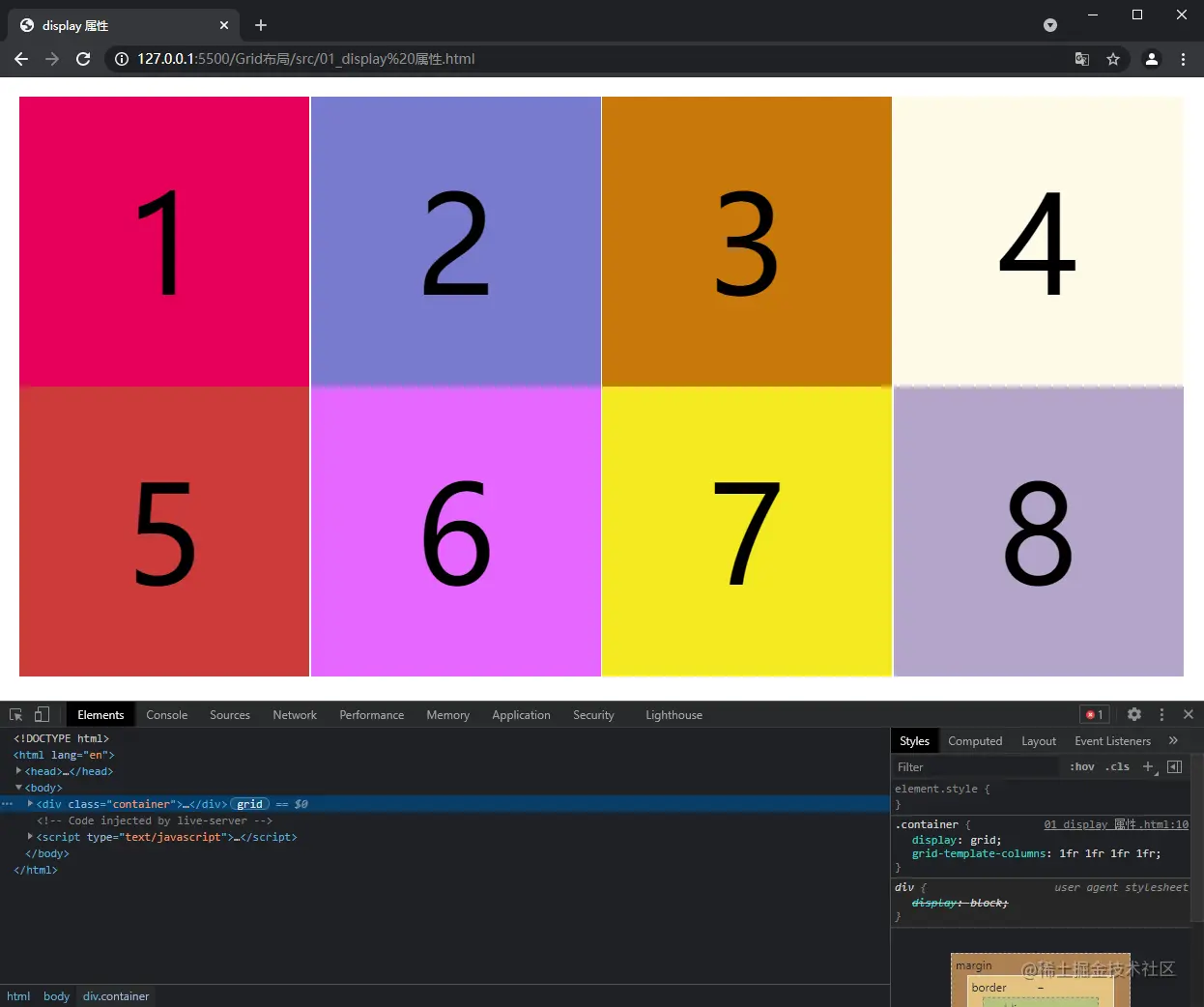Viewport: 1204px width, 1007px height.
Task: Go back to the previous page
Action: click(21, 59)
